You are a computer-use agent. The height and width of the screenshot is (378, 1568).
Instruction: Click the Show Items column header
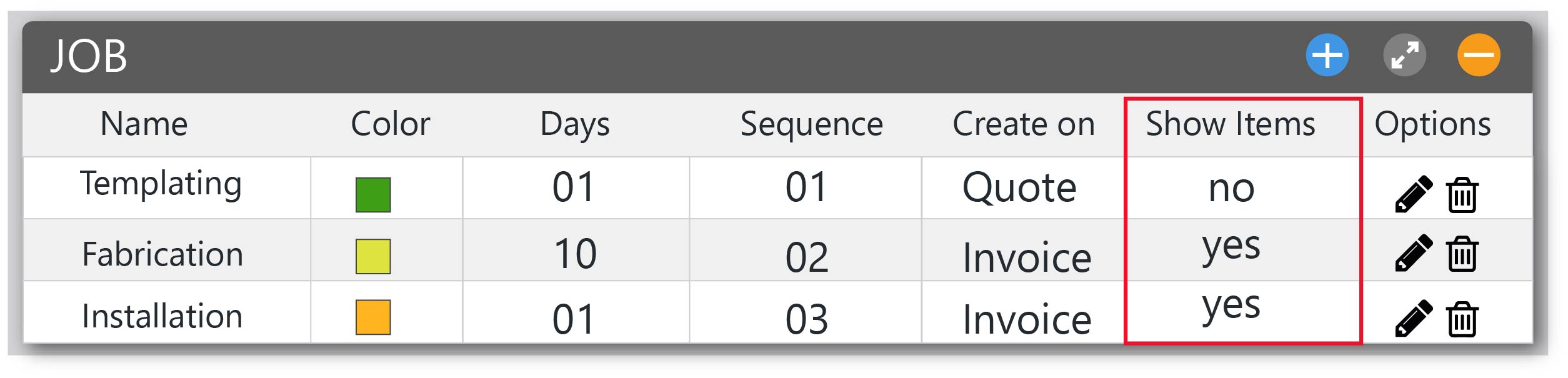point(1231,124)
